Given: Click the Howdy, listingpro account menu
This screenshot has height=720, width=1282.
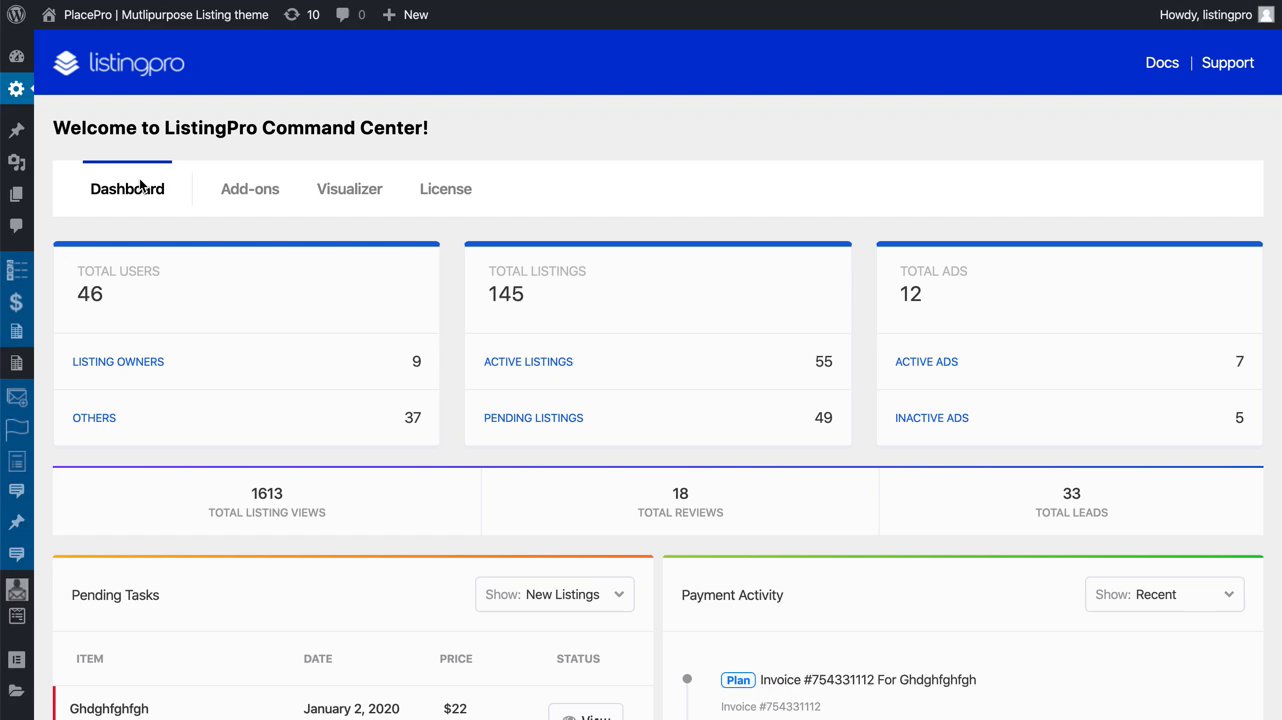Looking at the screenshot, I should point(1216,15).
